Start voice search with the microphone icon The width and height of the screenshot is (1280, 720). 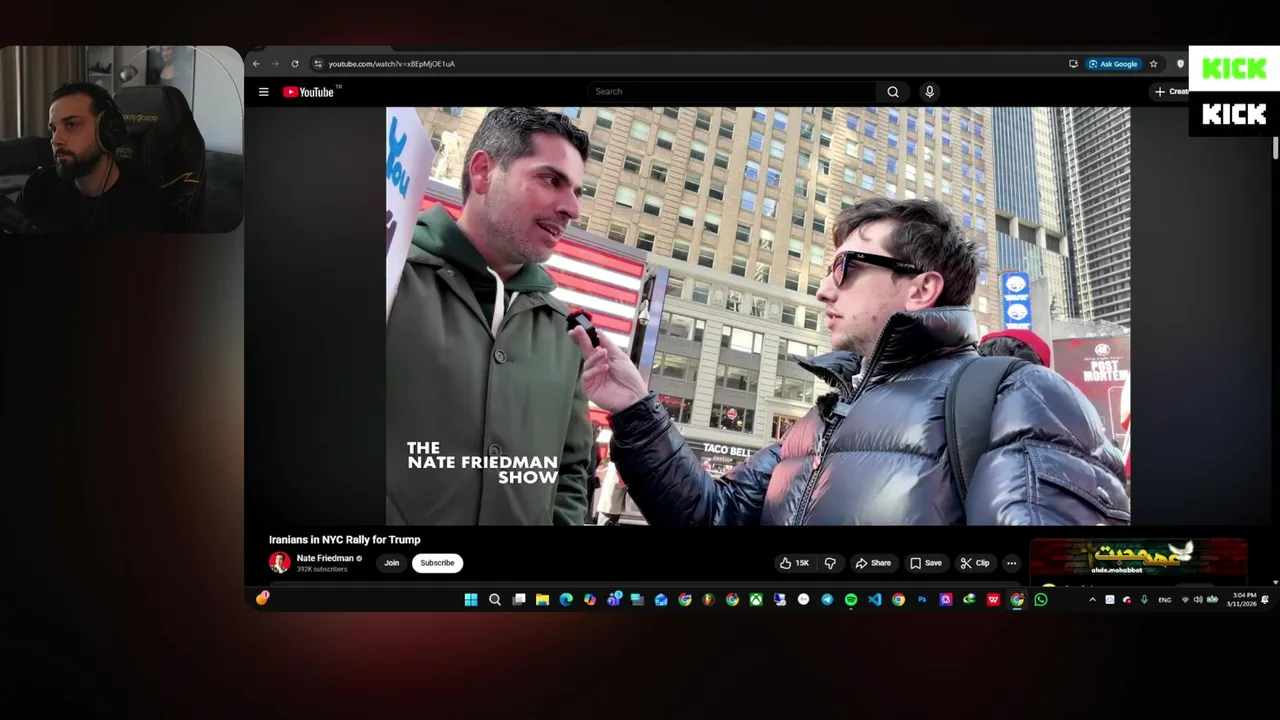point(929,92)
